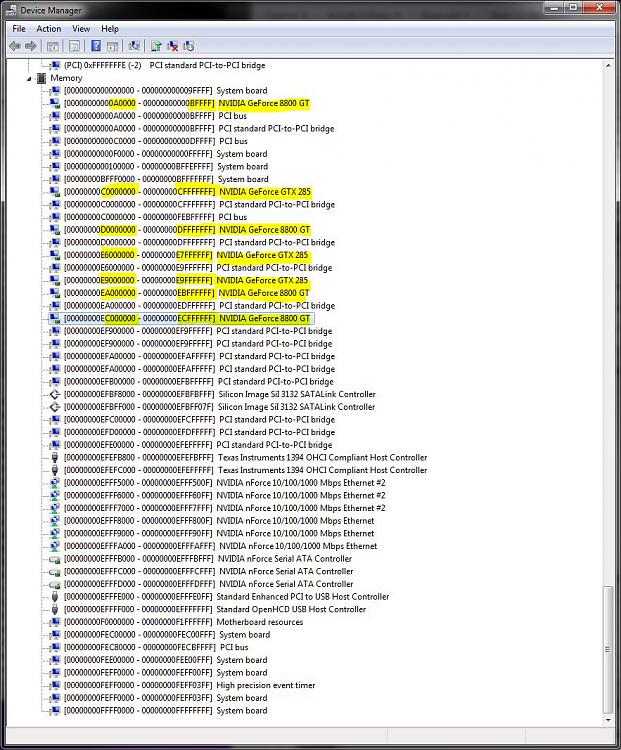Select GeForce GTX 285 at 00000000E6000000
Screen dimensions: 621x750
tap(186, 255)
